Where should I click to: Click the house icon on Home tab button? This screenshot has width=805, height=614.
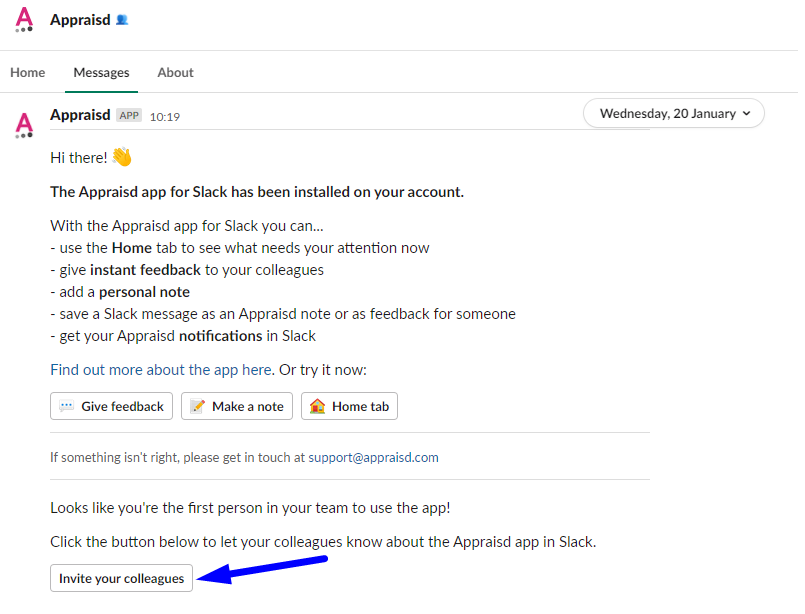[317, 407]
